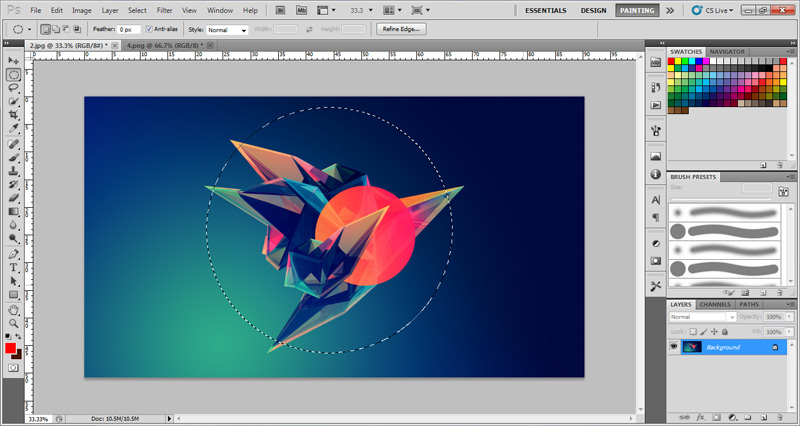Switch to the Channels tab
Screen dimensions: 800x426
coord(715,305)
